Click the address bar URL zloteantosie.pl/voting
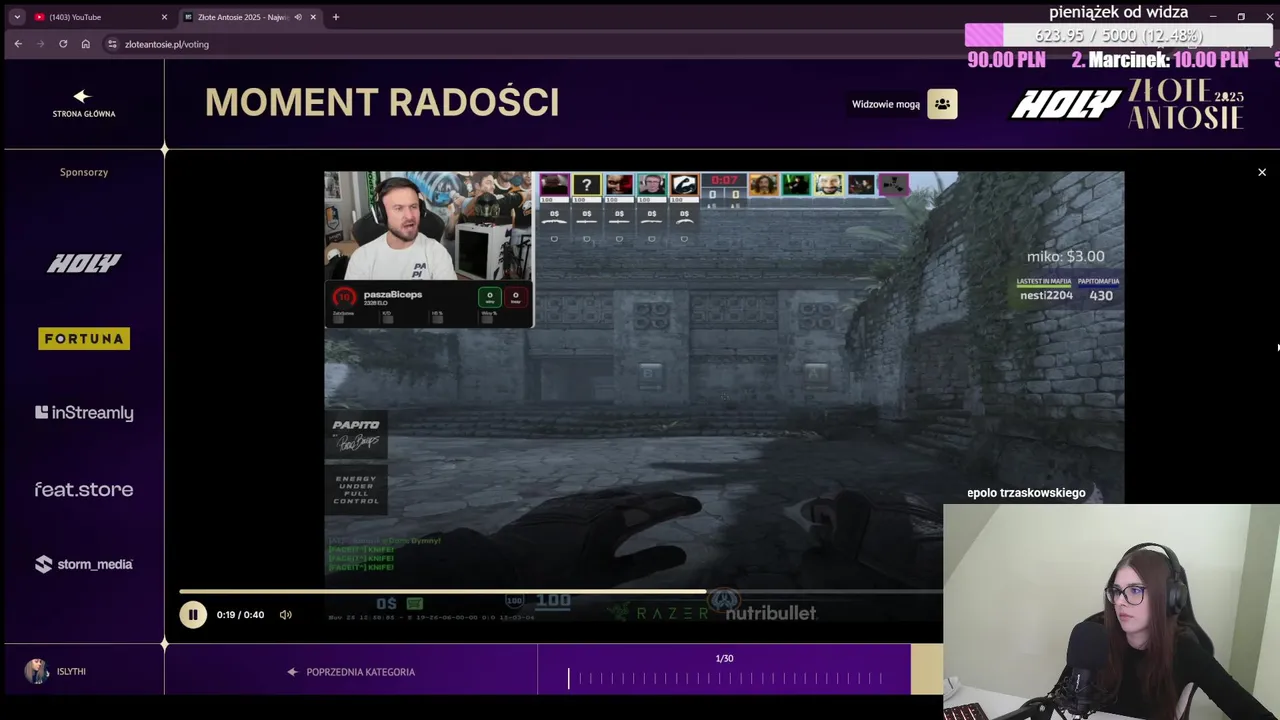 point(167,44)
